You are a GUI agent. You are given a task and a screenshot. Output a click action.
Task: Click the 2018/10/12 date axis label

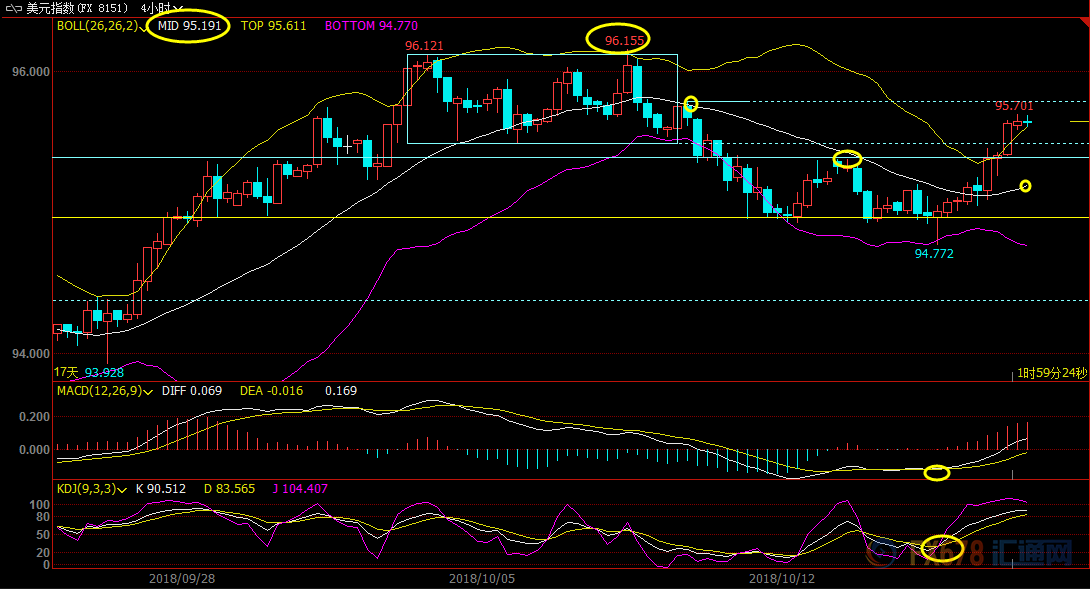pos(781,579)
